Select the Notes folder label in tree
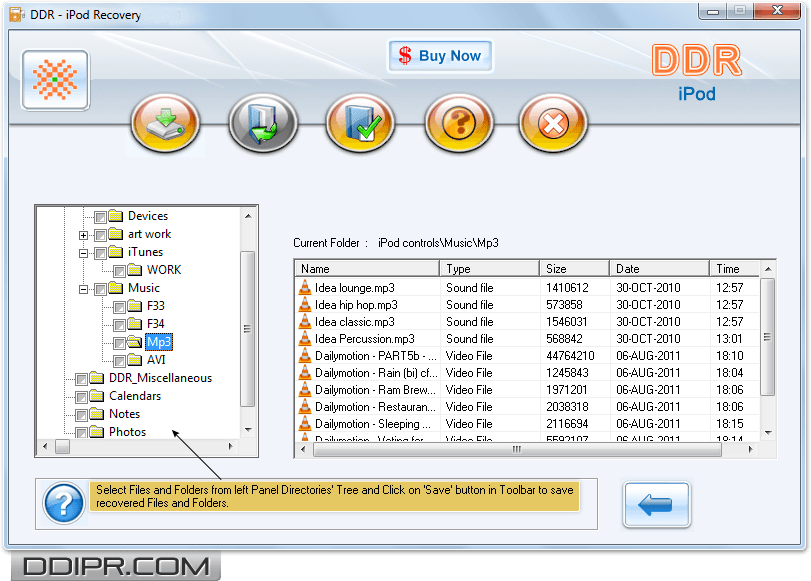 tap(125, 414)
